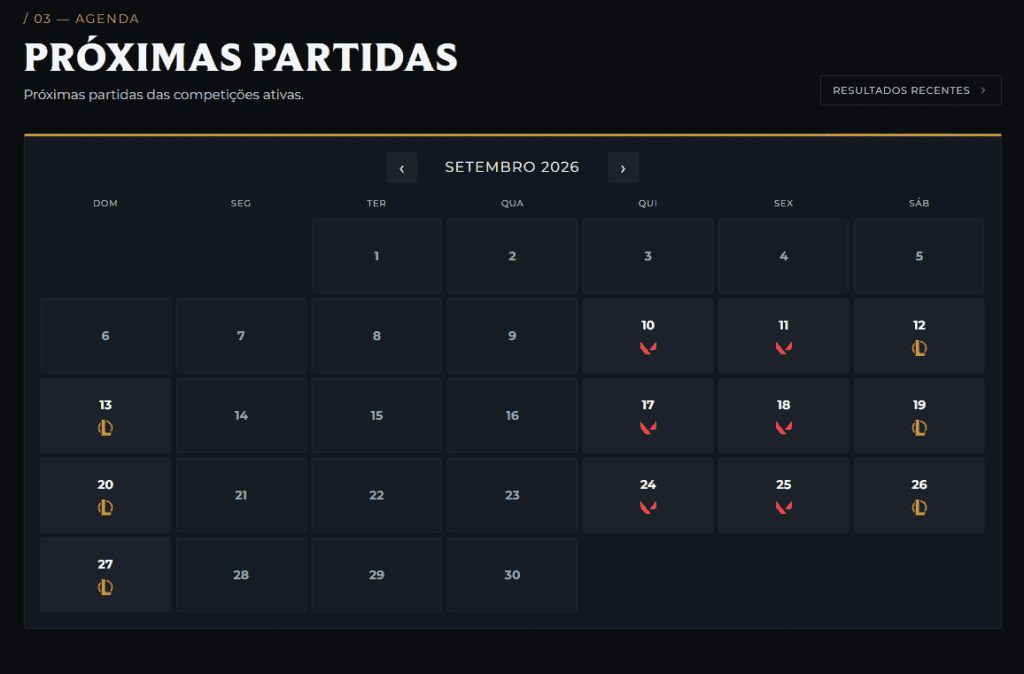Screen dimensions: 1024x674
Task: Open Resultados Recentes
Action: tap(910, 90)
